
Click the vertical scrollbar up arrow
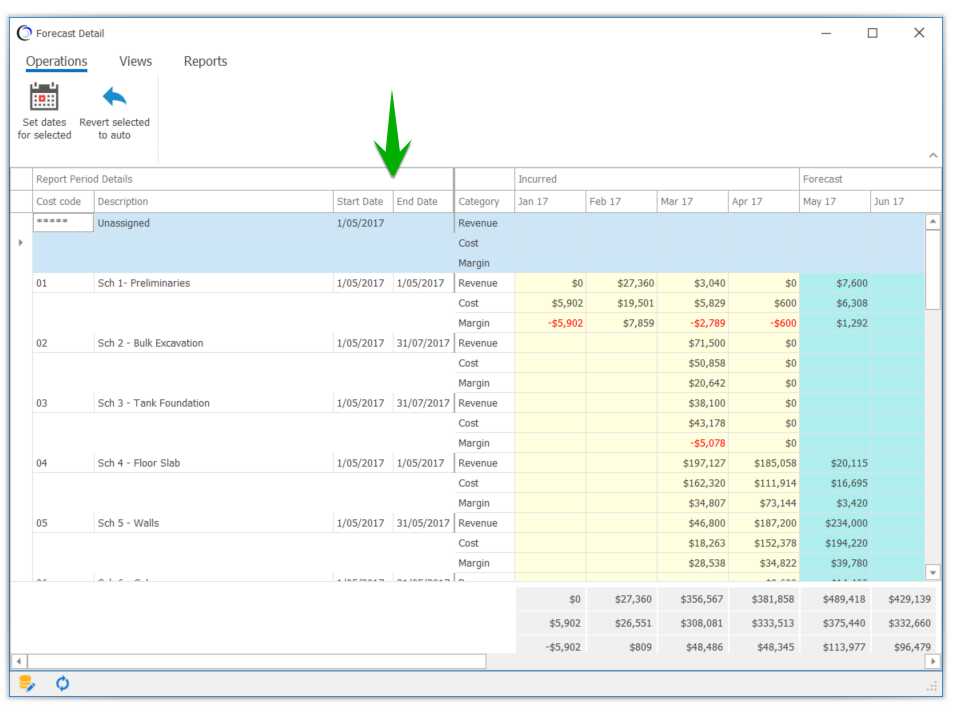click(933, 221)
